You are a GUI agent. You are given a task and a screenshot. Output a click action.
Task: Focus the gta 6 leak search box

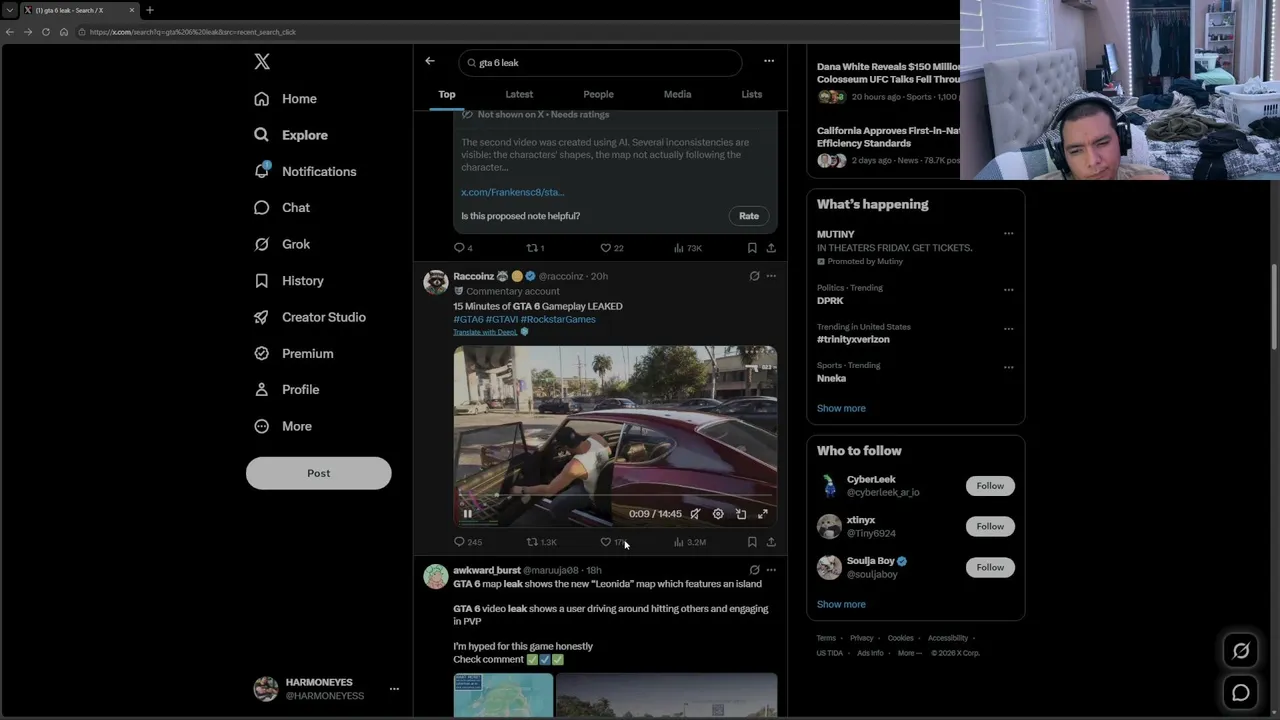[600, 63]
